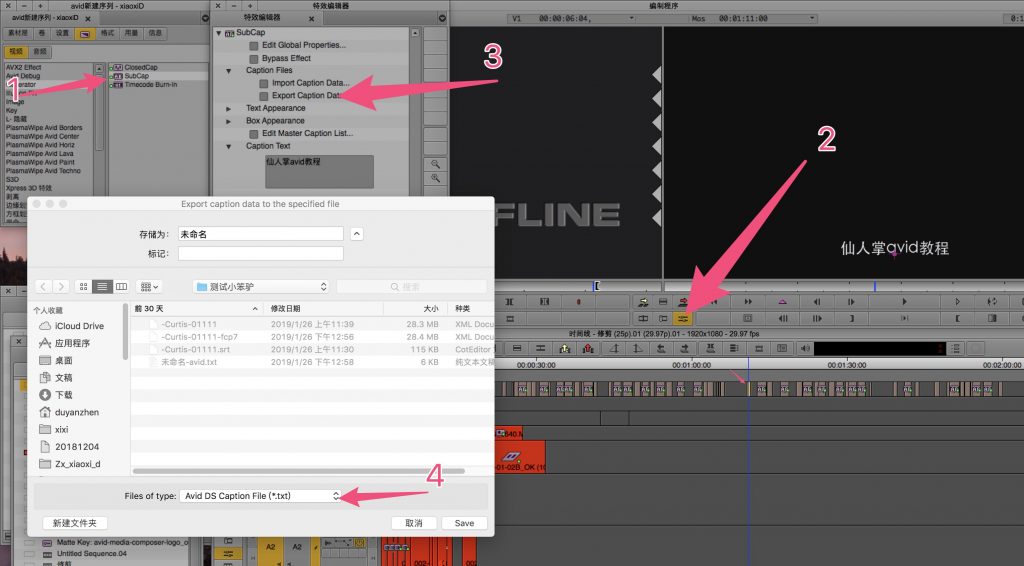The image size is (1024, 566).
Task: Click the Save button
Action: tap(464, 524)
